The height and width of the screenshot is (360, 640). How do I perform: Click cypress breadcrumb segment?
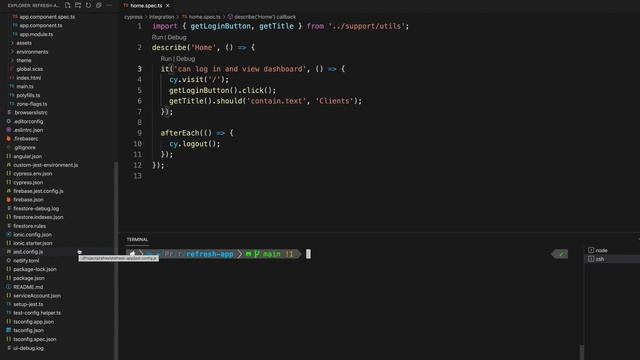[x=133, y=17]
